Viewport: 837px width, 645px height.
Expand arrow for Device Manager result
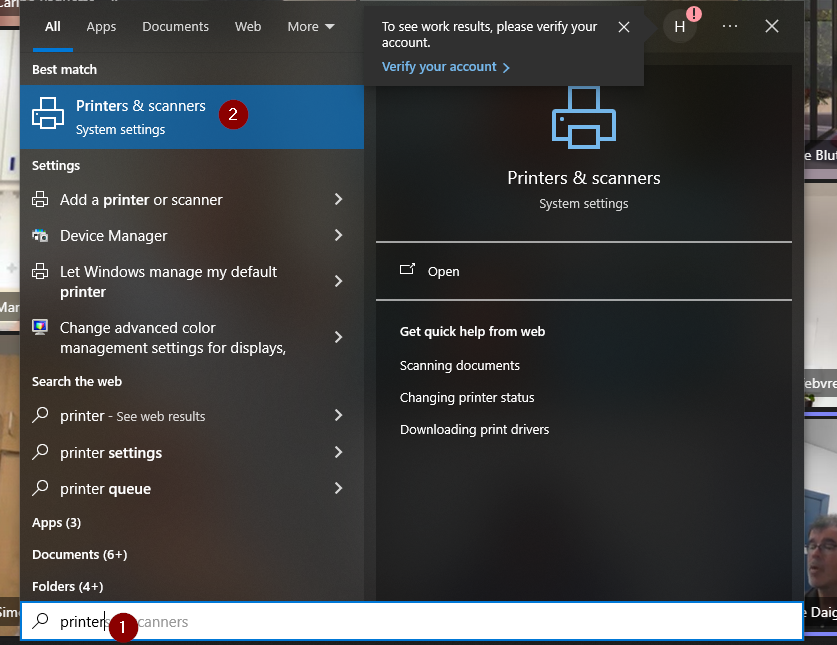point(338,235)
